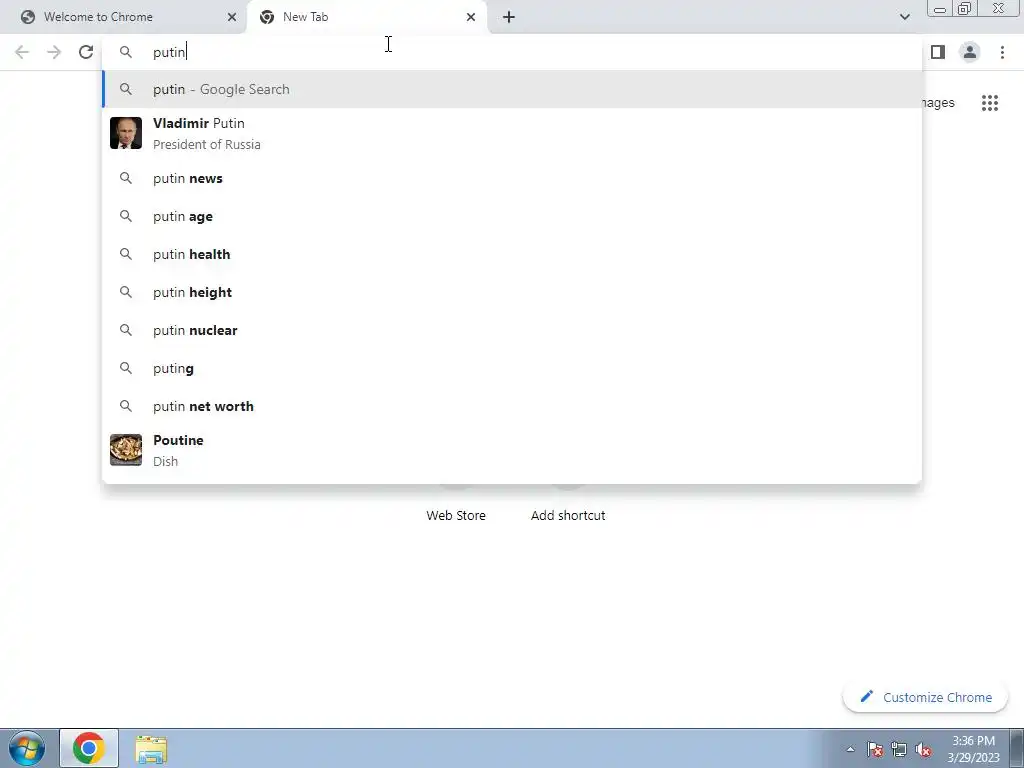Open the Google apps grid
This screenshot has height=768, width=1024.
[990, 103]
